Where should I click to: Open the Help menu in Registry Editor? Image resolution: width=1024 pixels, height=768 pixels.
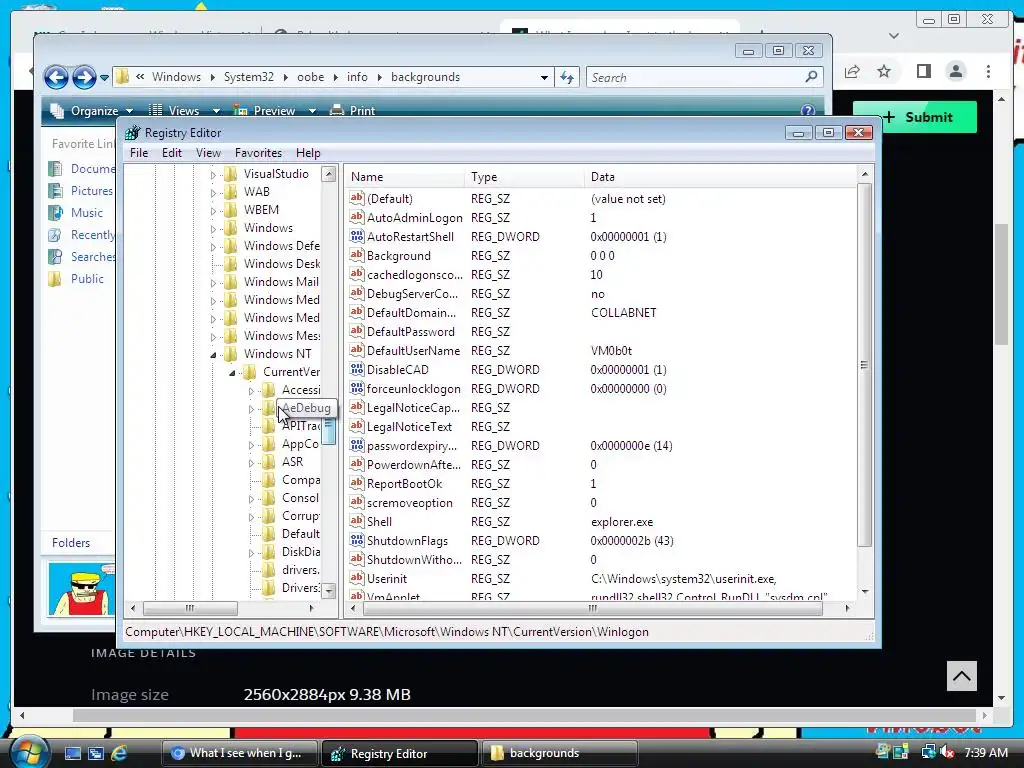[308, 153]
